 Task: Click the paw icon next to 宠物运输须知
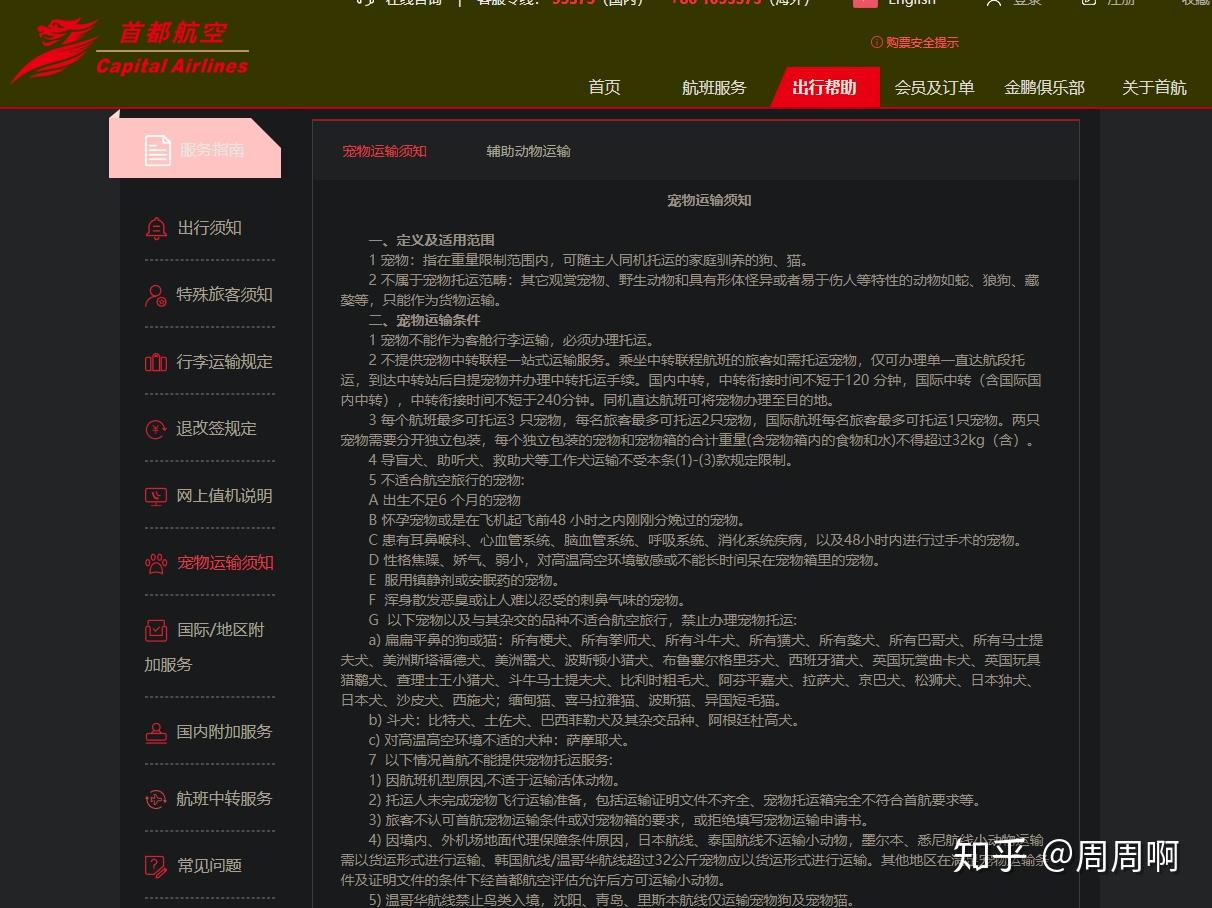click(156, 563)
